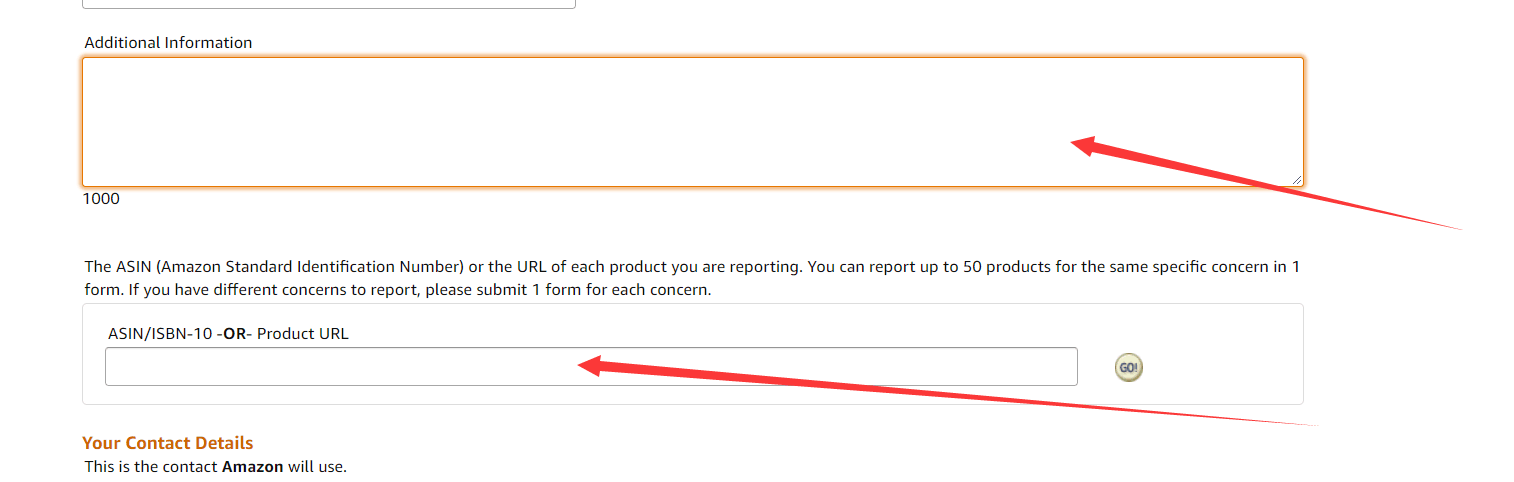Click the Additional Information label
1514x482 pixels.
coord(168,43)
